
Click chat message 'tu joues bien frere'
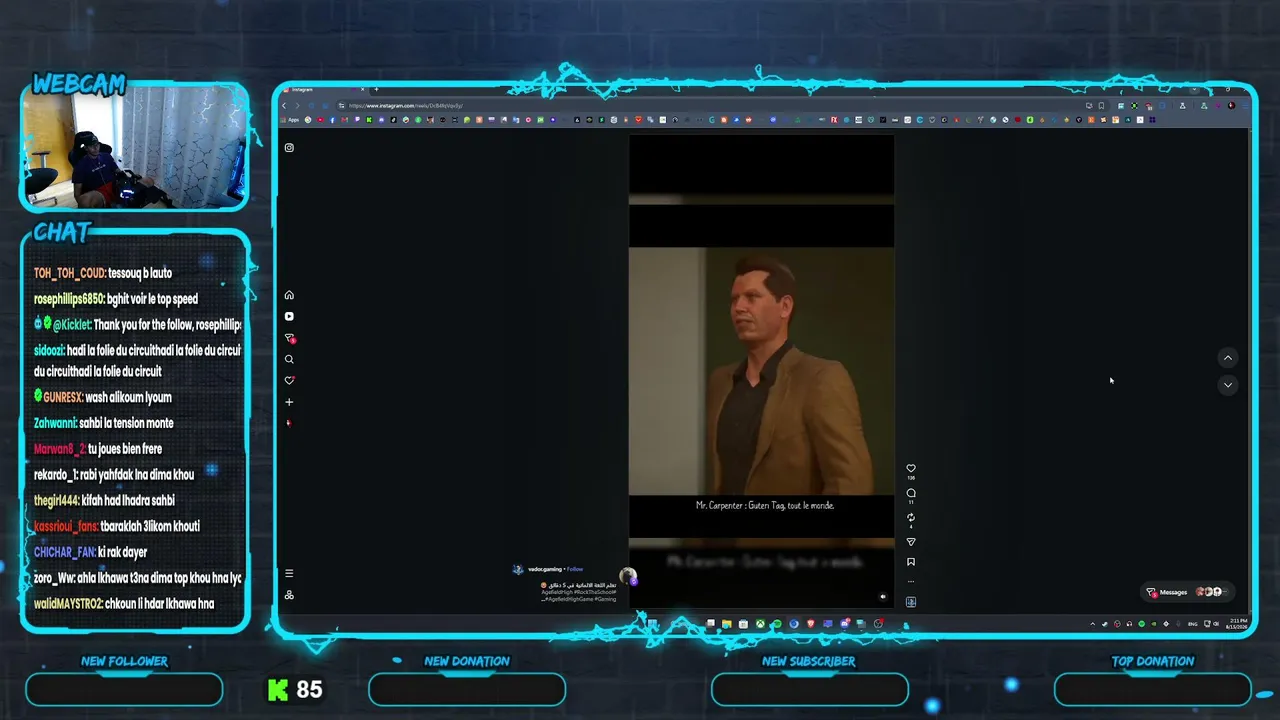pyautogui.click(x=125, y=449)
